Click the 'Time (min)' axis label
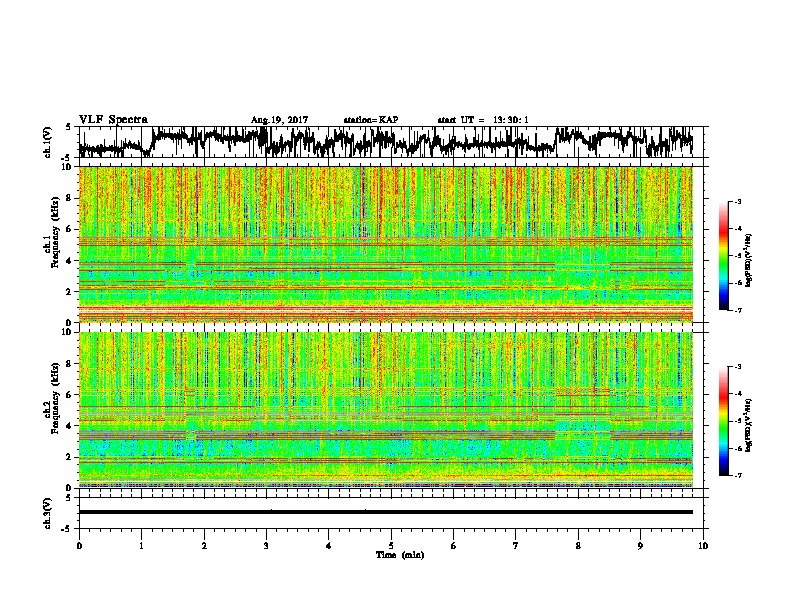Viewport: 792px width, 612px height. [400, 555]
